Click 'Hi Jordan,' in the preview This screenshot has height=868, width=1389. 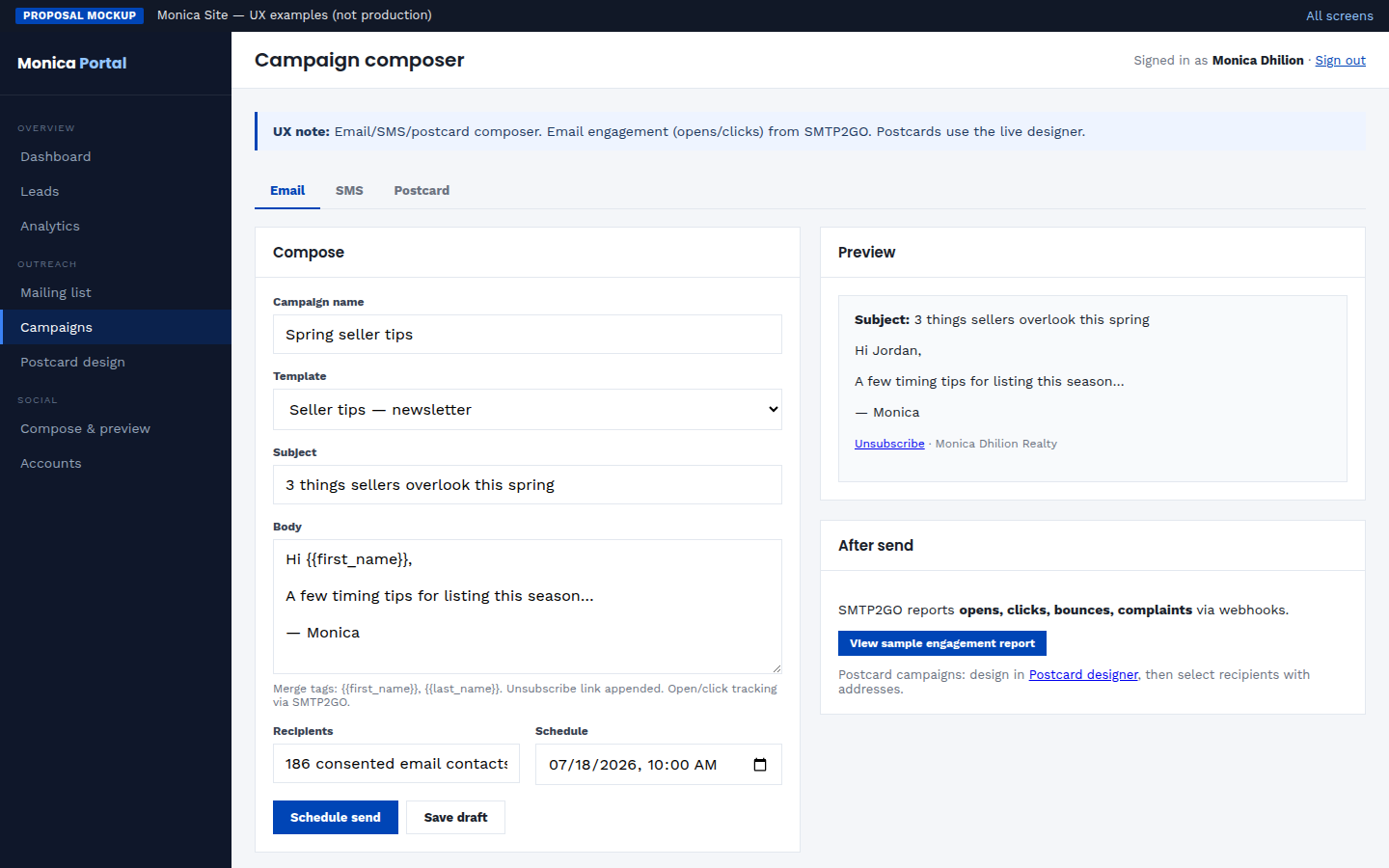(888, 350)
